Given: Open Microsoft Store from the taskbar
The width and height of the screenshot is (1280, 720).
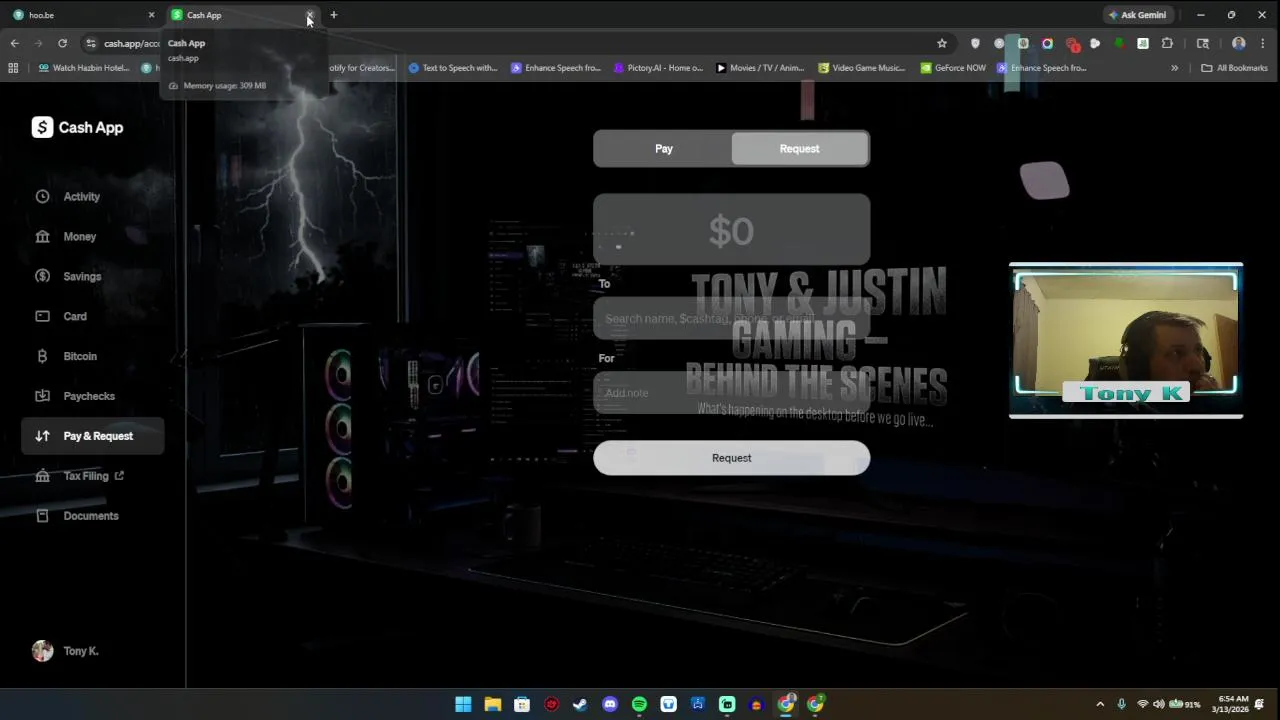Looking at the screenshot, I should click(x=522, y=704).
